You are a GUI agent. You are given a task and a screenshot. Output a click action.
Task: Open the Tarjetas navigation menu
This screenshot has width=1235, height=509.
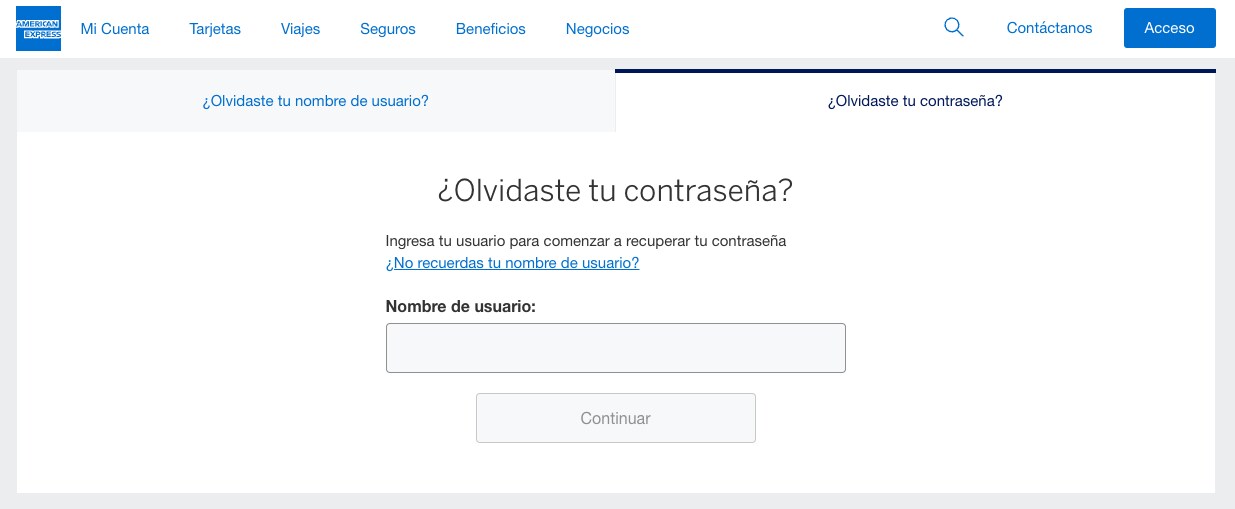[215, 29]
